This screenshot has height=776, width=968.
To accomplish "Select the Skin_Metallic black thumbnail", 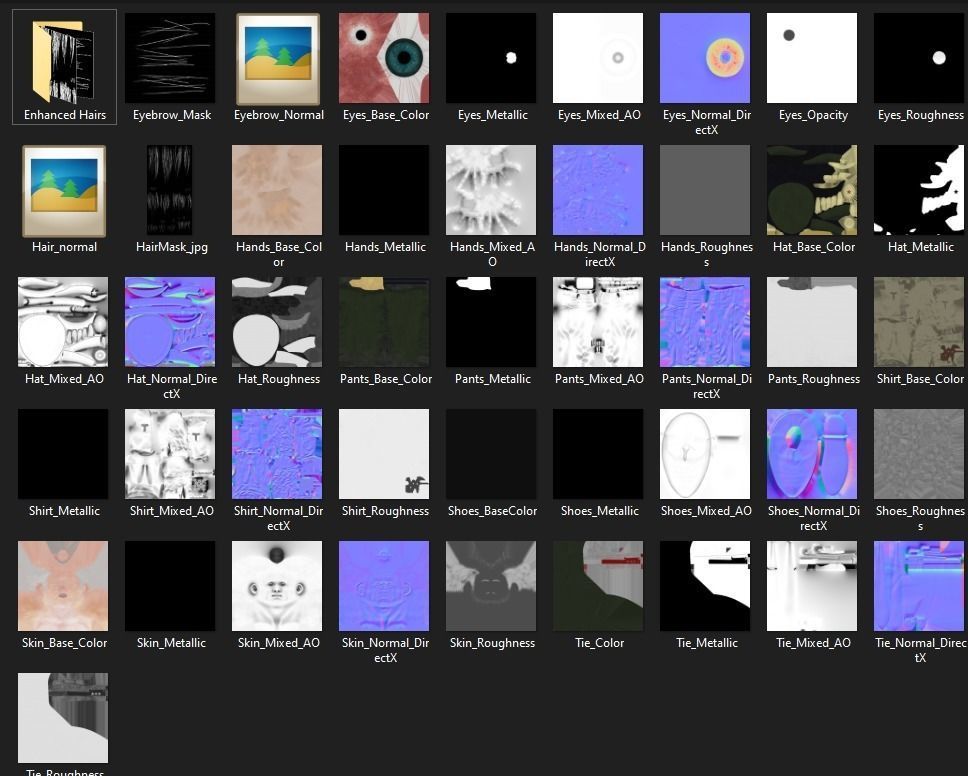I will click(170, 586).
